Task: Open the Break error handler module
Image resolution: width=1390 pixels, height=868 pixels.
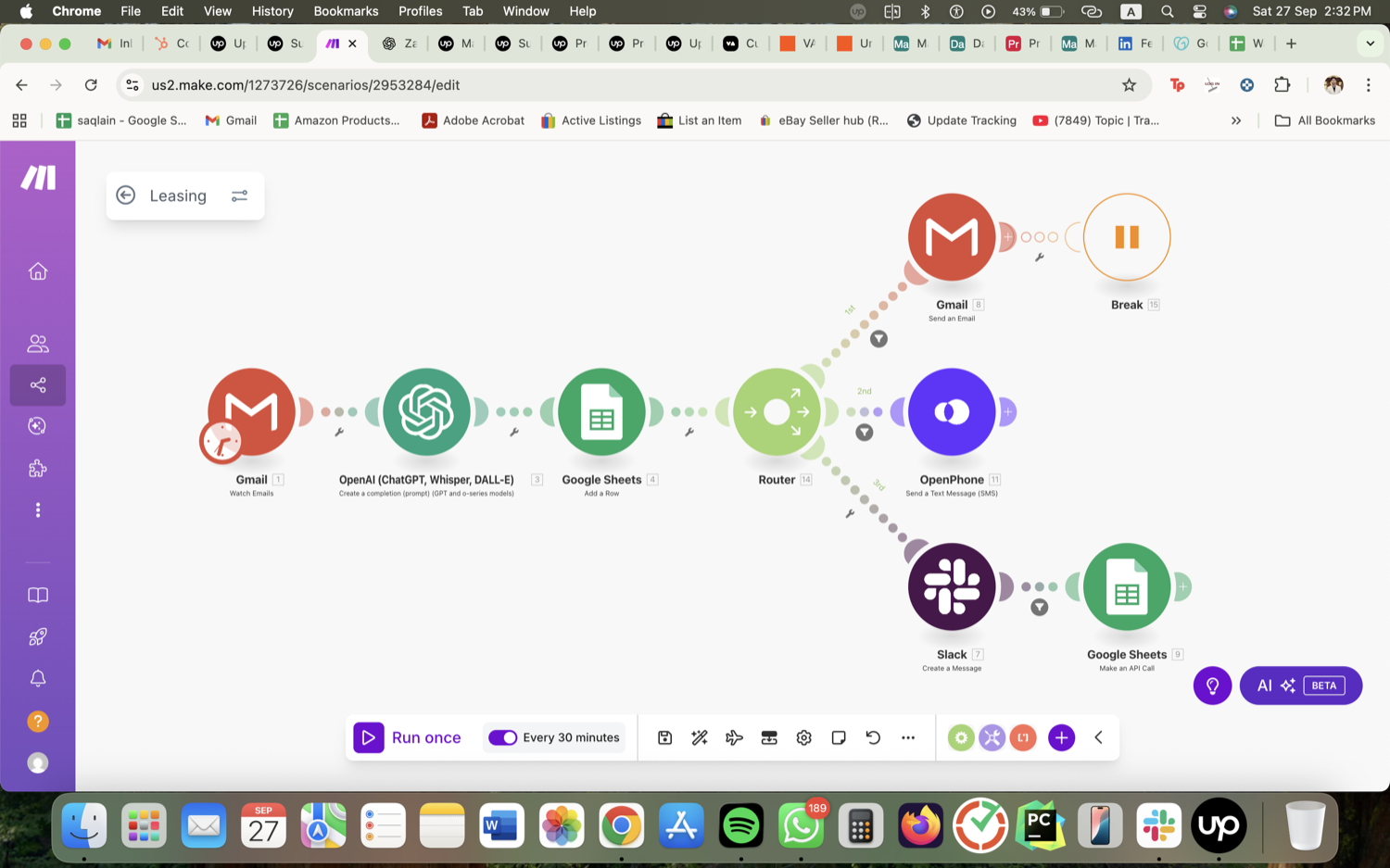Action: point(1127,237)
